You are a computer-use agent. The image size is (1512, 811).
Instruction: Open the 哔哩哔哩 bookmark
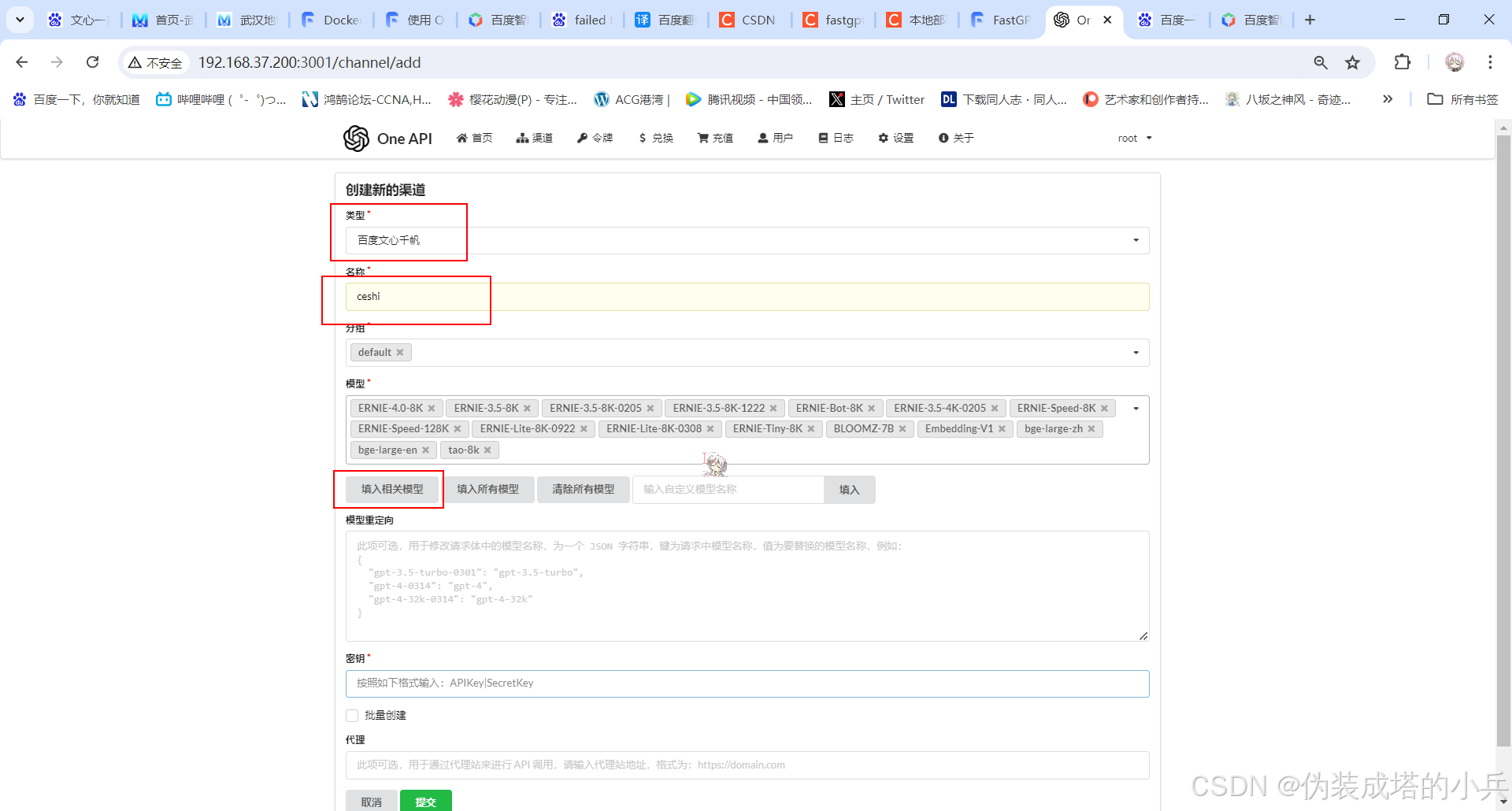221,99
